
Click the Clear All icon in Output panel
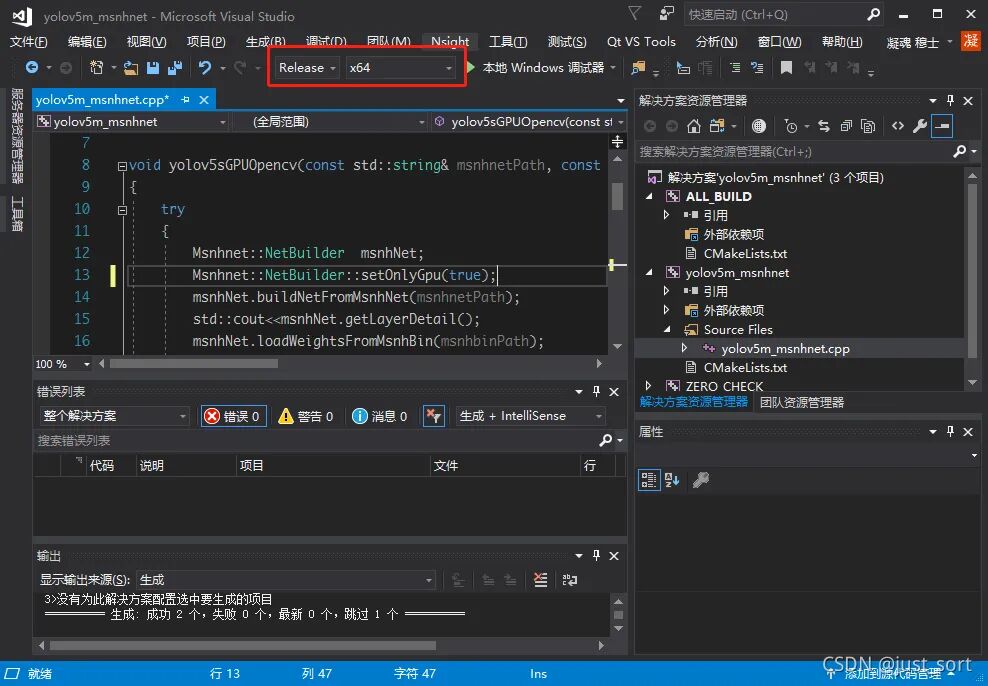point(540,580)
